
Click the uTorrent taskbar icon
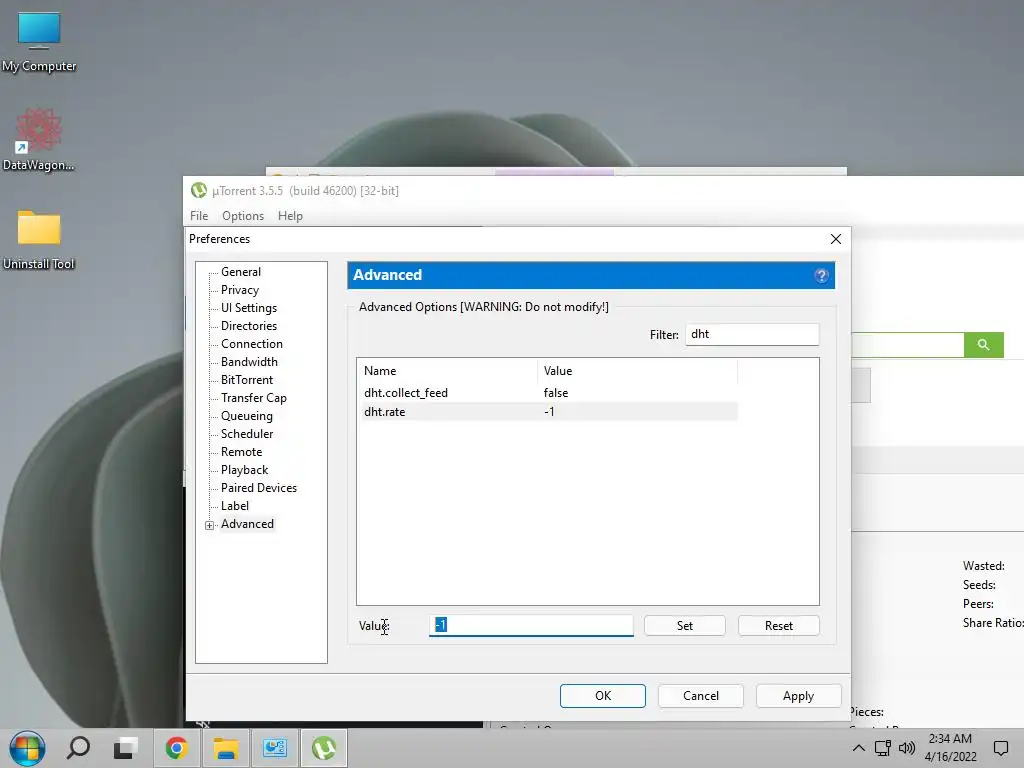click(x=324, y=748)
